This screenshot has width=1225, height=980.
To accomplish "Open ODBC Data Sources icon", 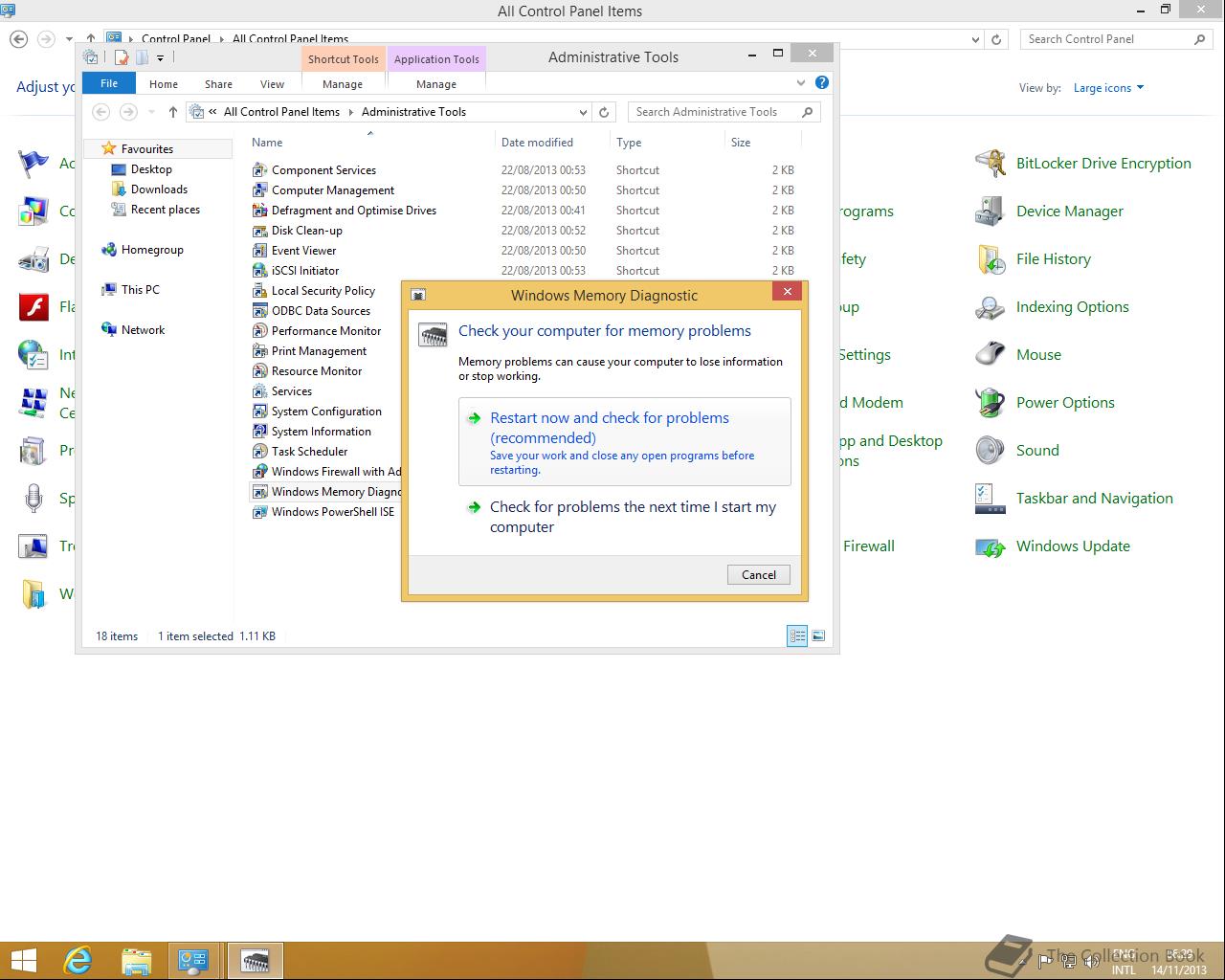I will [259, 311].
